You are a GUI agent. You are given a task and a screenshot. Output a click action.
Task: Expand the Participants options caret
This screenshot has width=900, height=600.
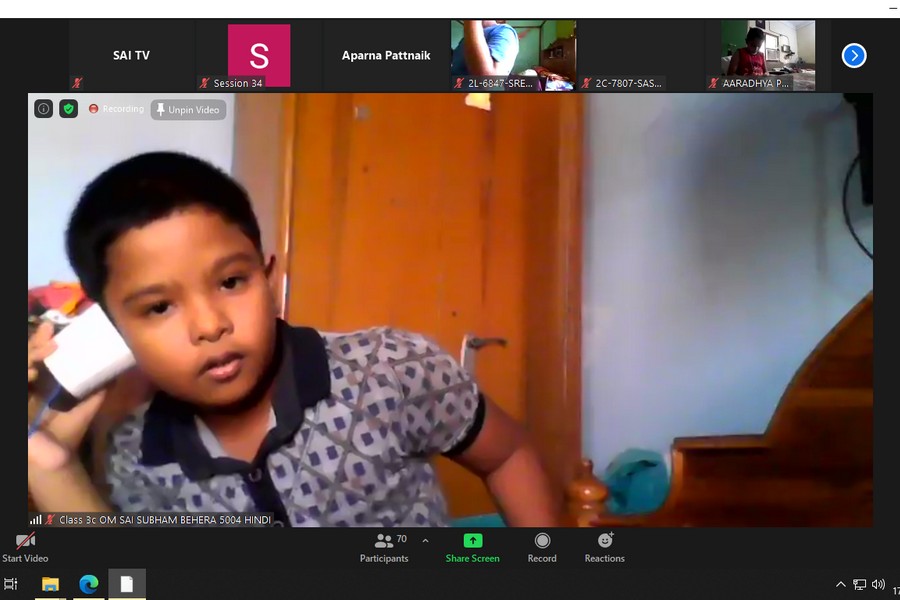[x=425, y=541]
